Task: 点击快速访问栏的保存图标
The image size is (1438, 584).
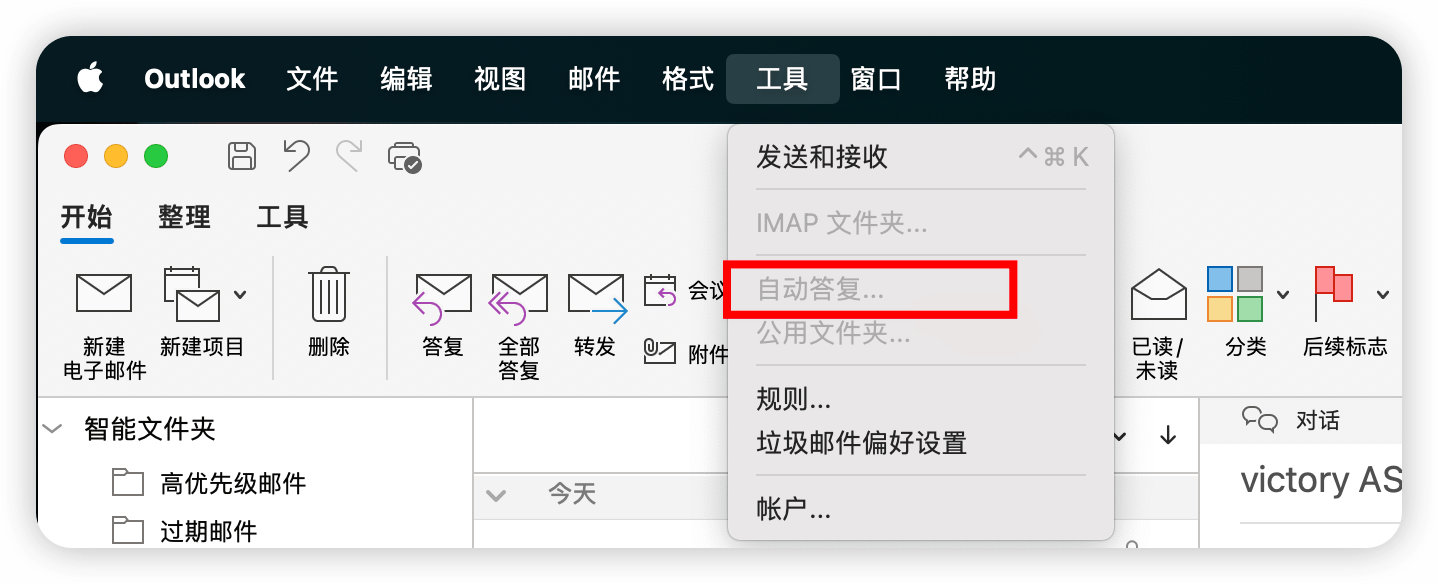Action: (241, 156)
